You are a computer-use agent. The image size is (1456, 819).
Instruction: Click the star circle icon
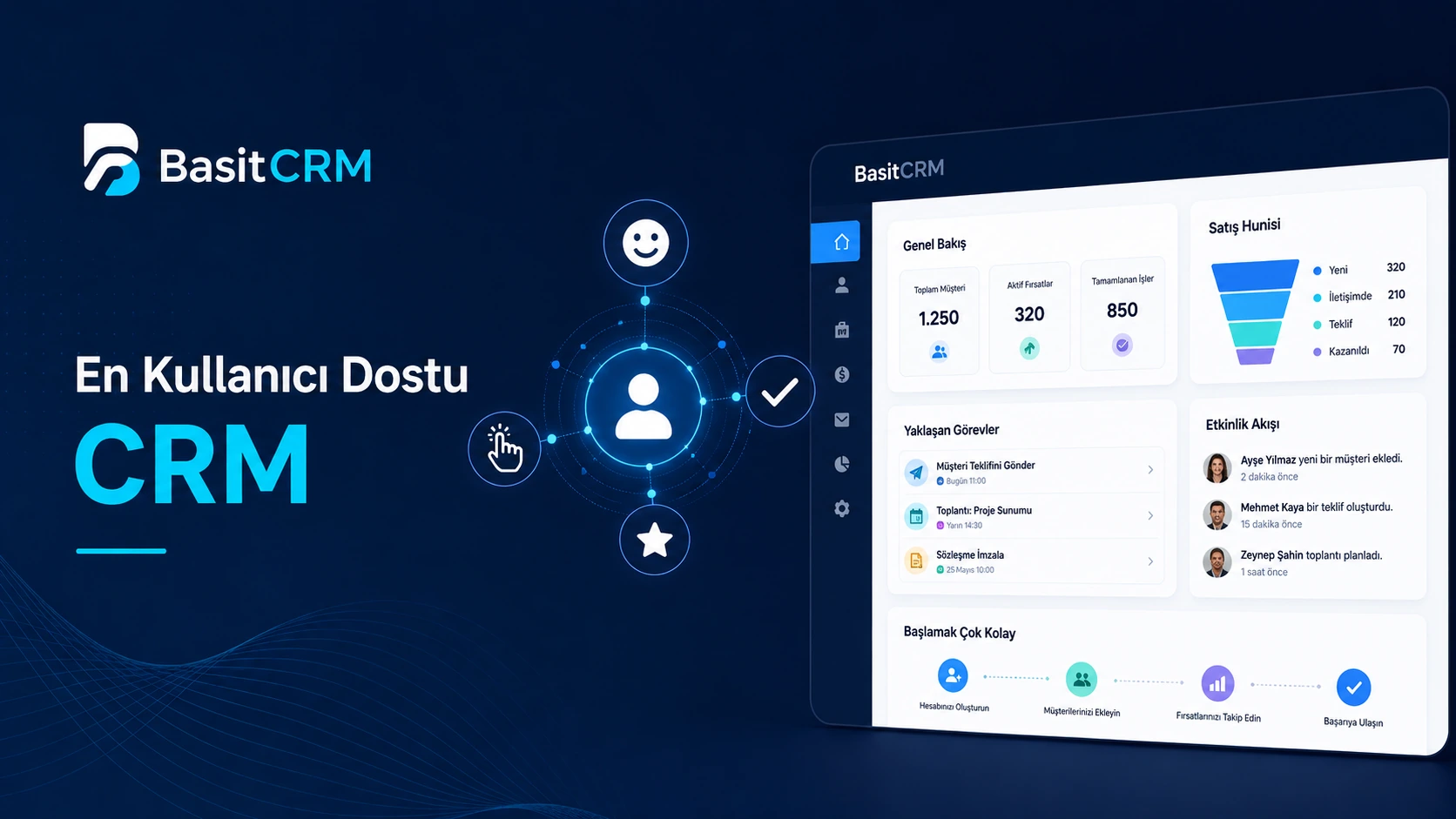click(654, 540)
